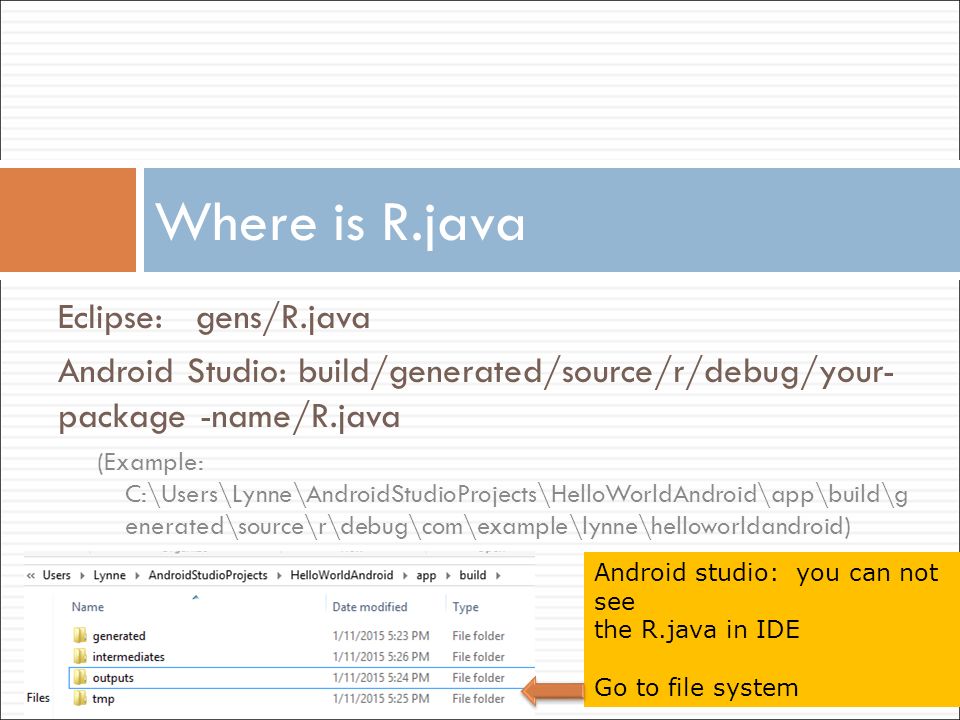Click the sort arrow above Name column
The height and width of the screenshot is (720, 960).
tap(195, 597)
